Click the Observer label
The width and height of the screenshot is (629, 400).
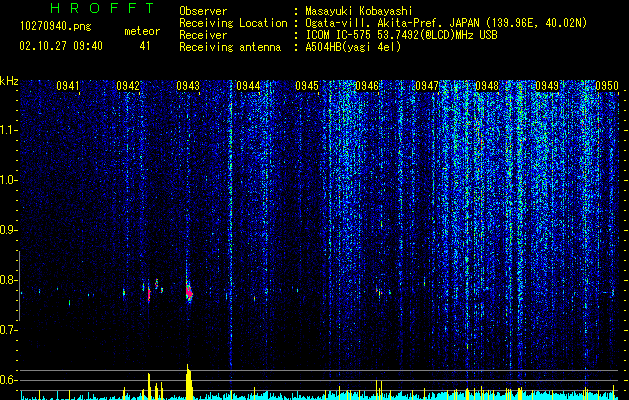tap(203, 11)
